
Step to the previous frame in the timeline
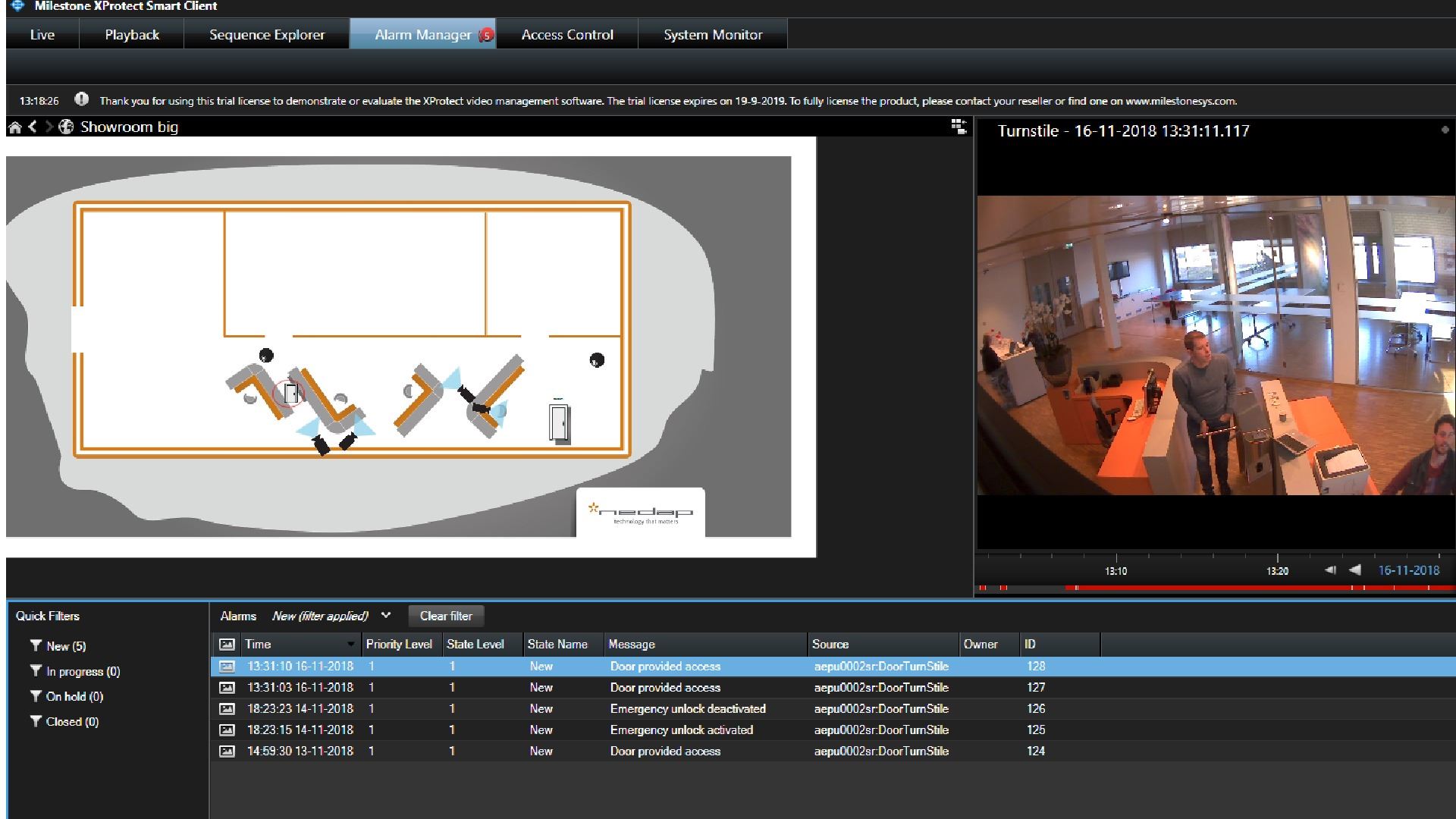[1330, 570]
